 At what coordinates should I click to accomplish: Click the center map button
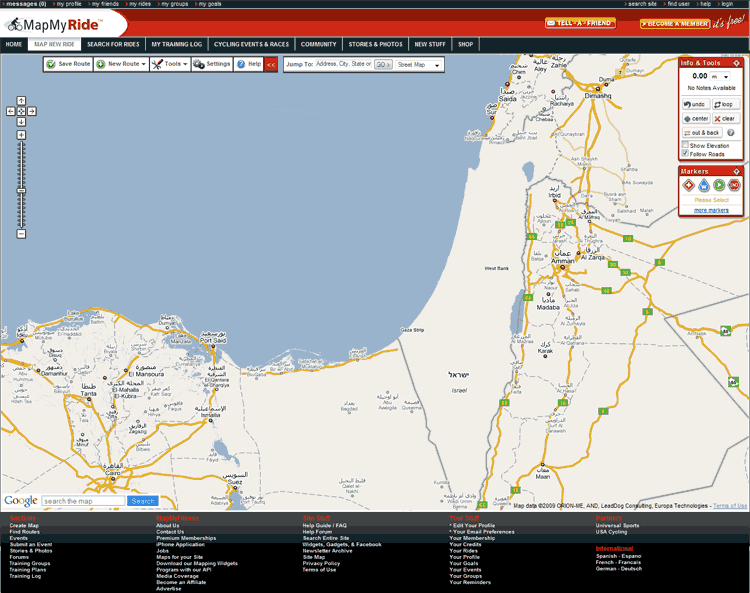[695, 119]
